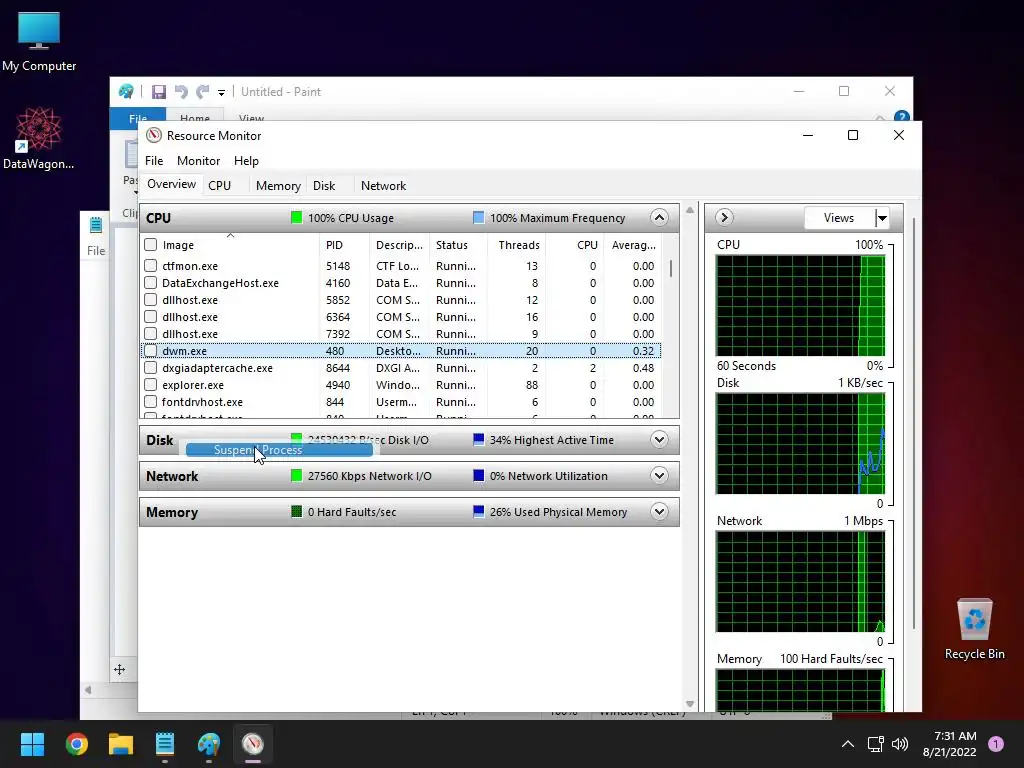
Task: Open the Monitor menu
Action: point(199,161)
